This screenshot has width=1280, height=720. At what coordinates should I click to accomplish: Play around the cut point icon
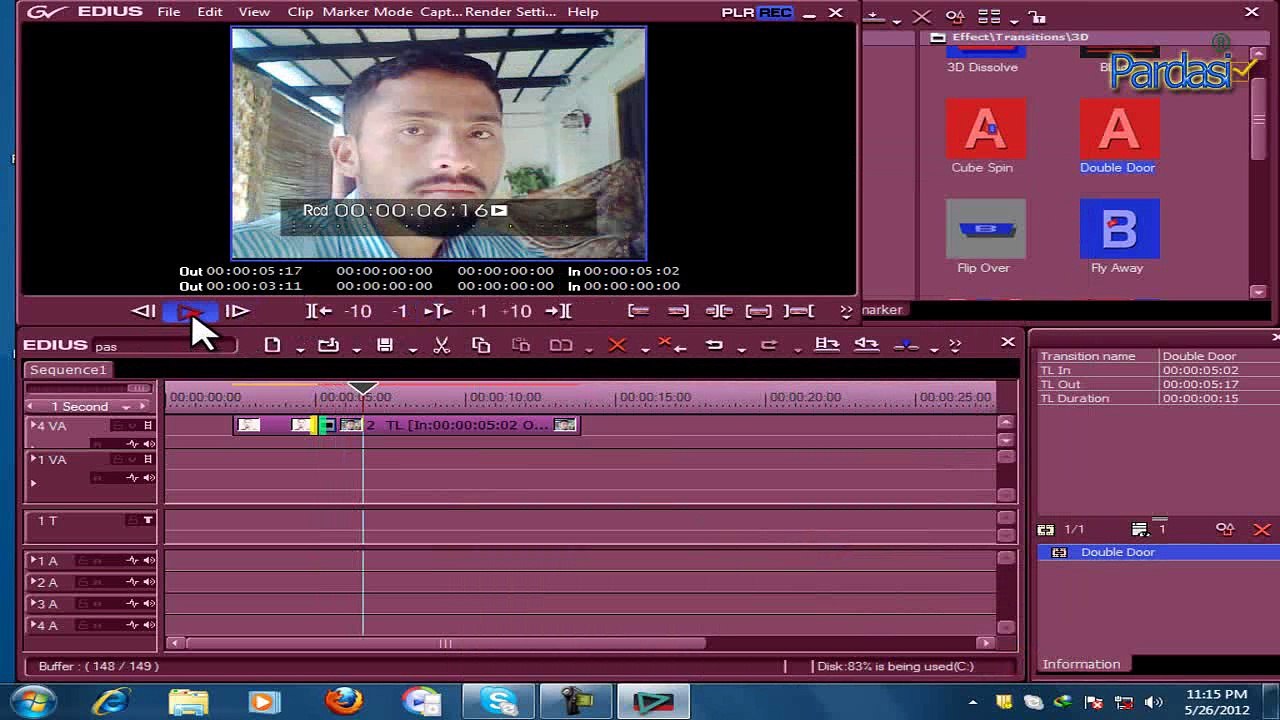[438, 311]
